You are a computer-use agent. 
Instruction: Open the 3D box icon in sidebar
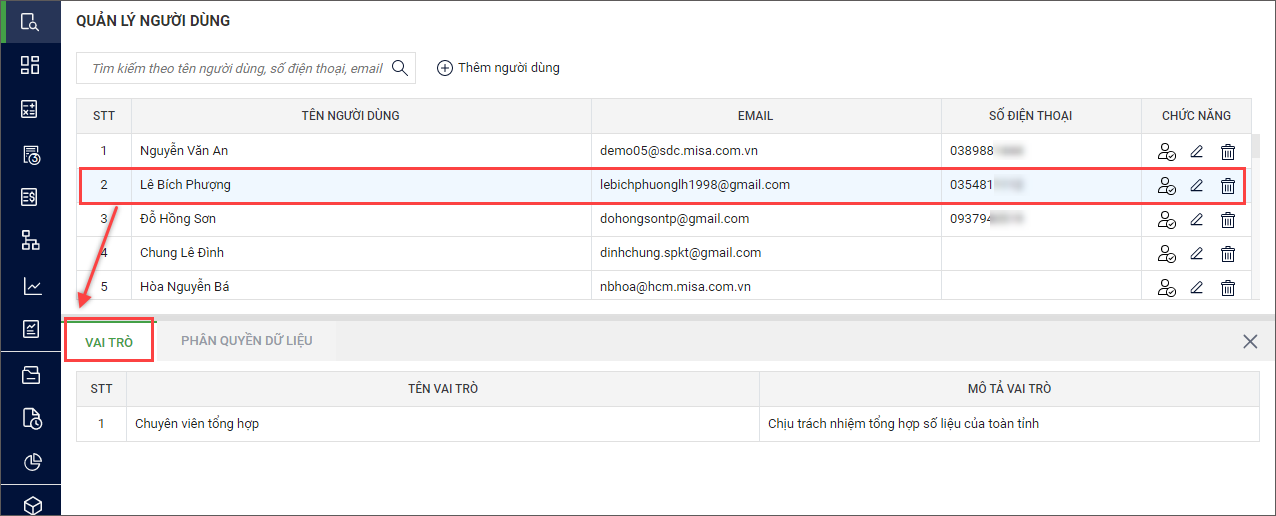30,505
